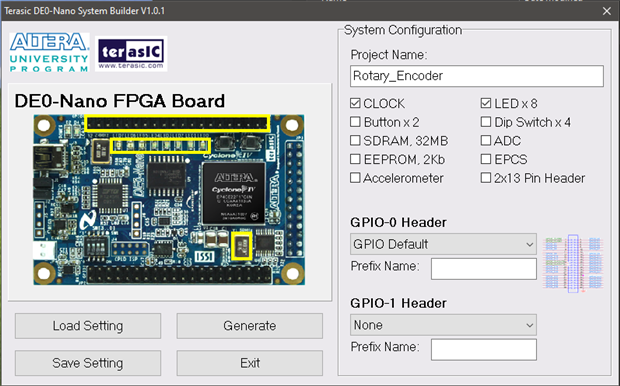Expand the GPIO-1 Header dropdown
620x386 pixels.
pyautogui.click(x=443, y=325)
